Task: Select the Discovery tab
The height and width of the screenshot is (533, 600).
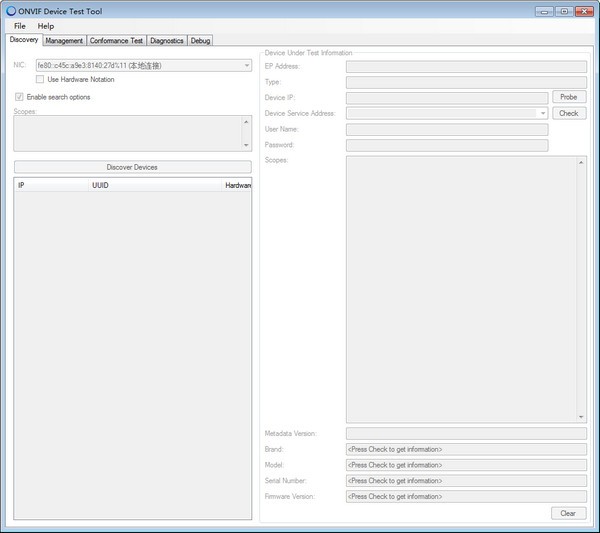Action: pos(24,39)
